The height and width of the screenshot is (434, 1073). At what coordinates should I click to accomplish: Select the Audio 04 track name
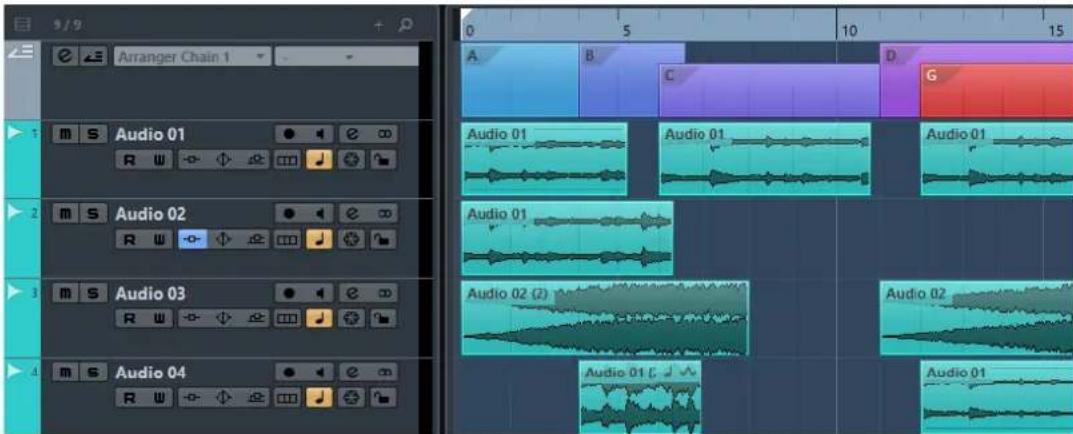coord(150,372)
